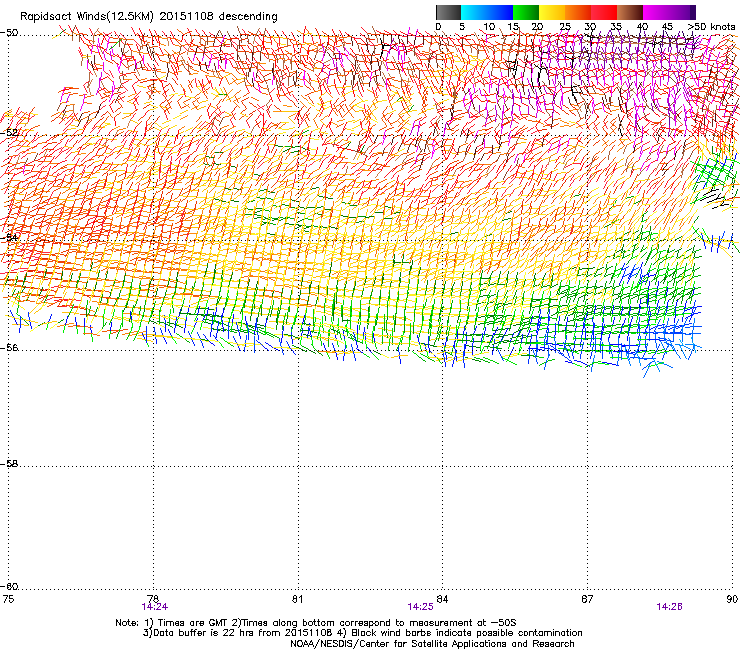Viewport: 740px width, 650px height.
Task: Click the legend label '35'
Action: (x=616, y=27)
